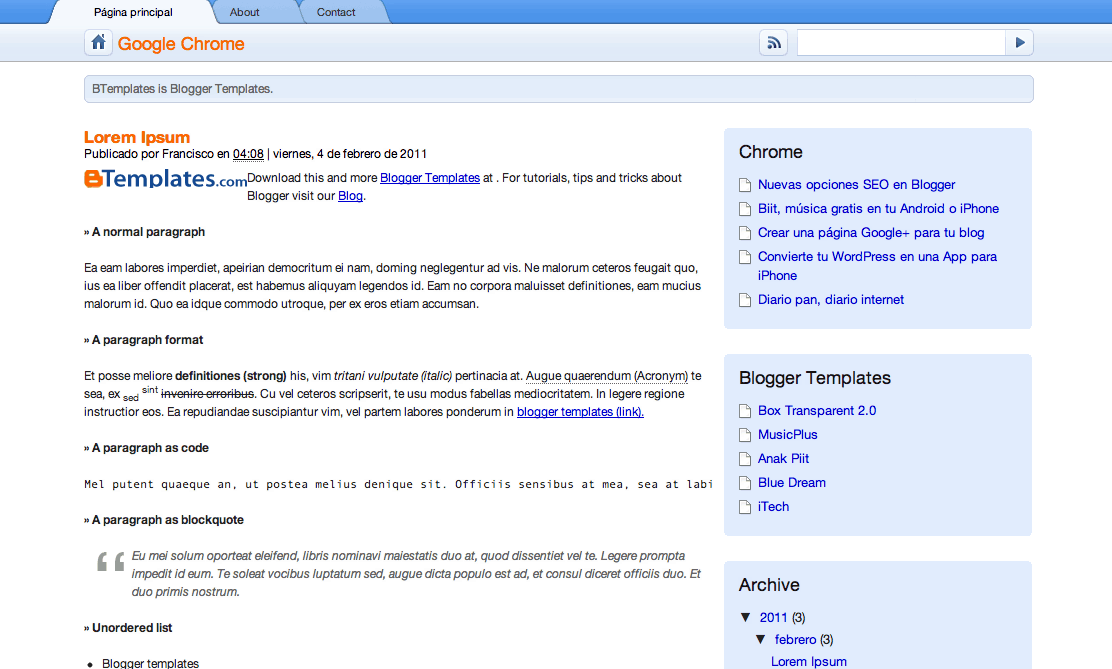Open the RSS feed icon

pos(774,43)
